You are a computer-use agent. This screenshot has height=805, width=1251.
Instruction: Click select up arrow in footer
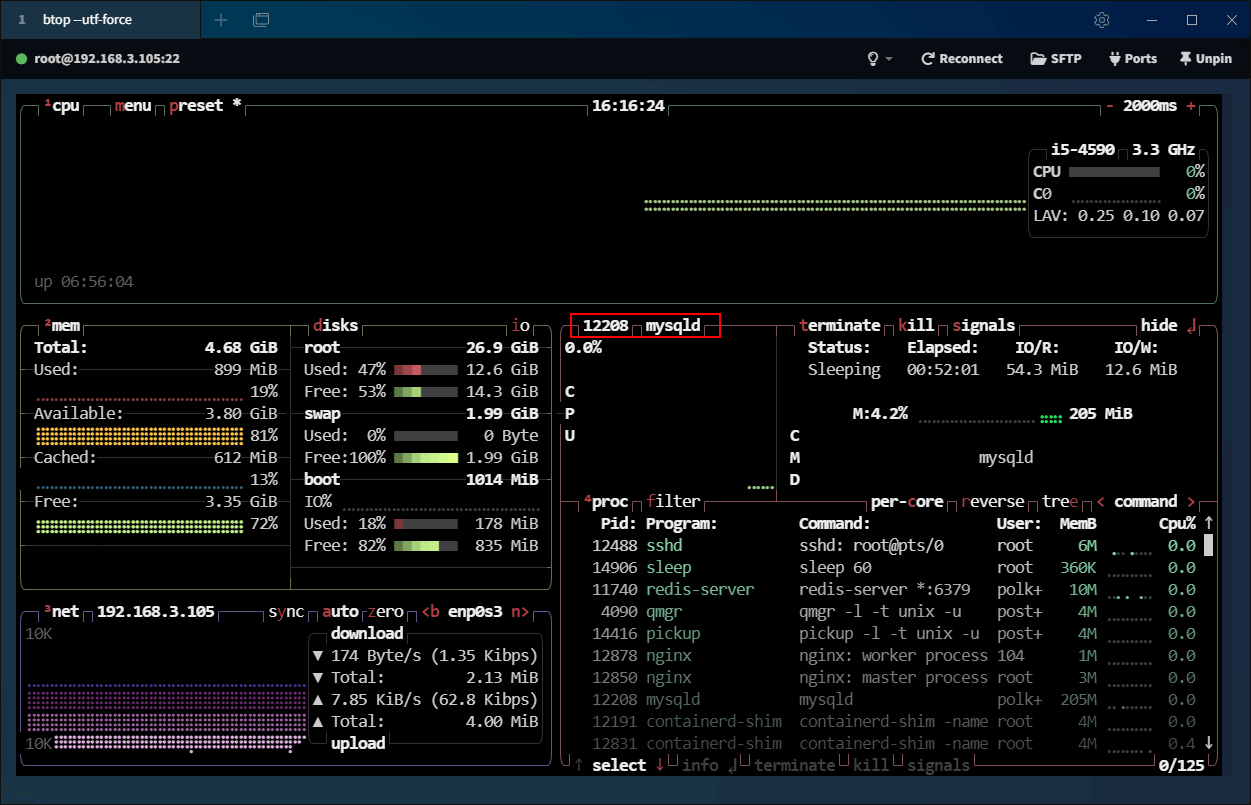[x=579, y=765]
